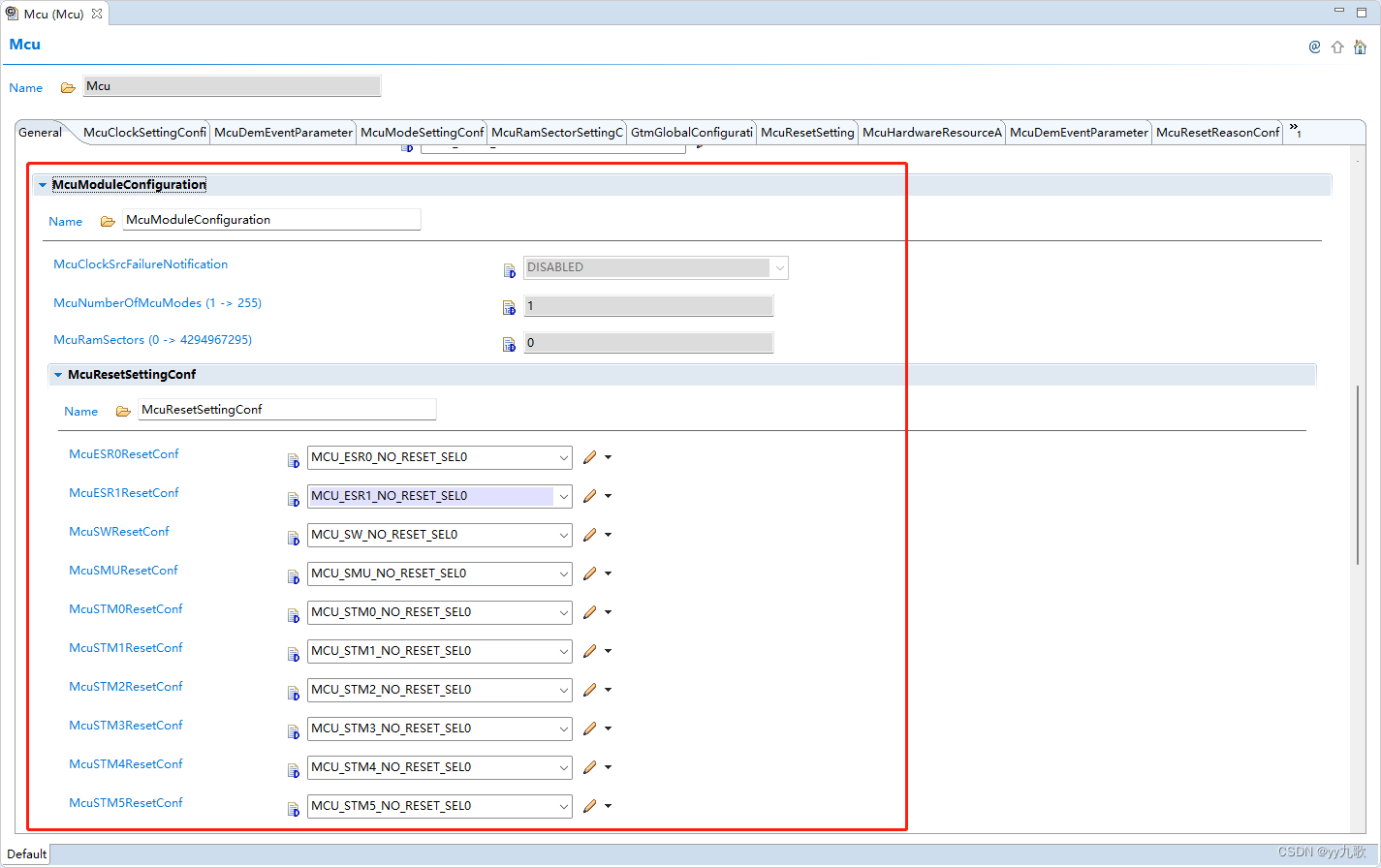Click the pencil edit icon for McuSTM2ResetConf
Screen dimensions: 1381x868
(589, 690)
